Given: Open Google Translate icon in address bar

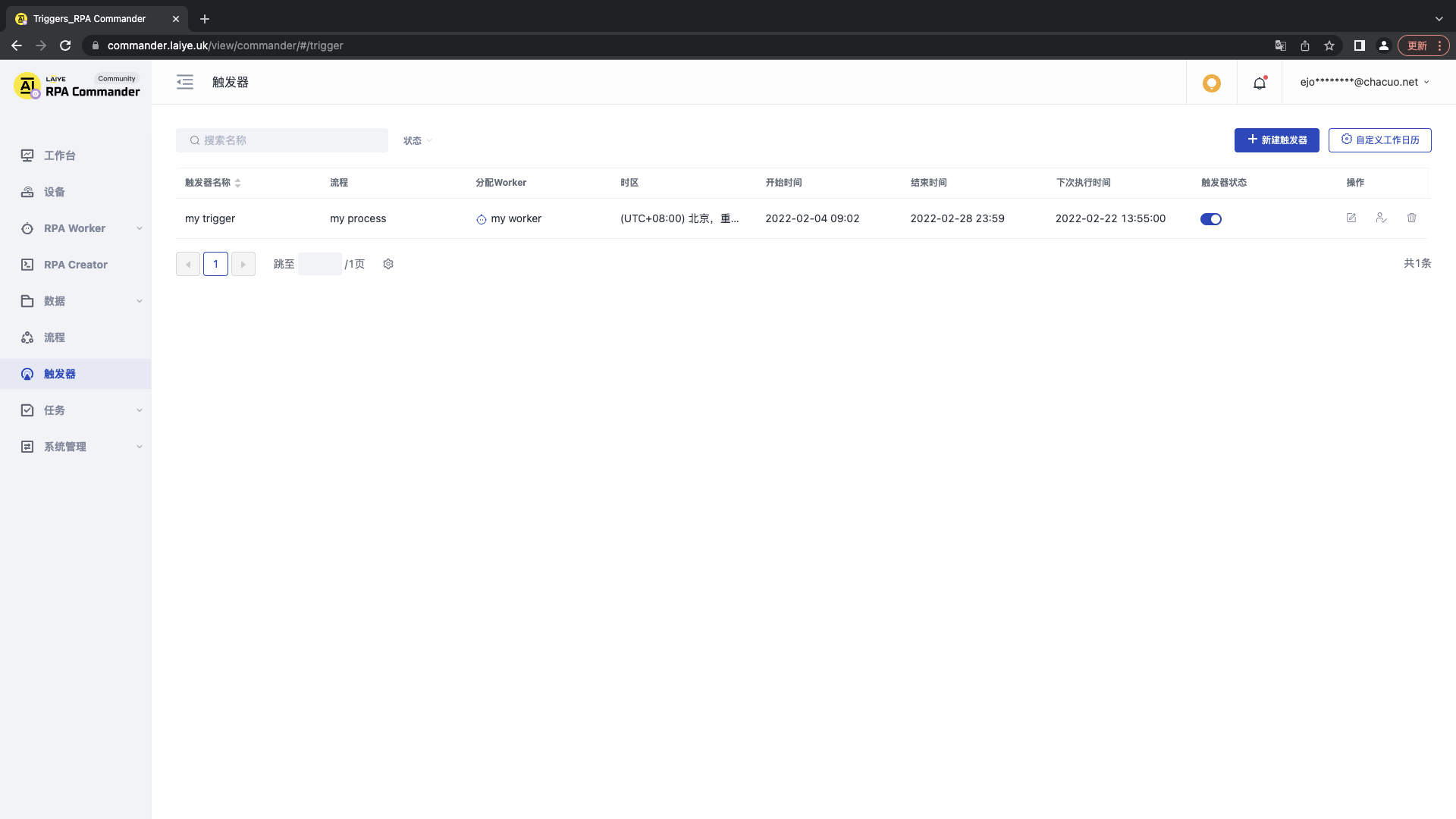Looking at the screenshot, I should click(x=1281, y=45).
